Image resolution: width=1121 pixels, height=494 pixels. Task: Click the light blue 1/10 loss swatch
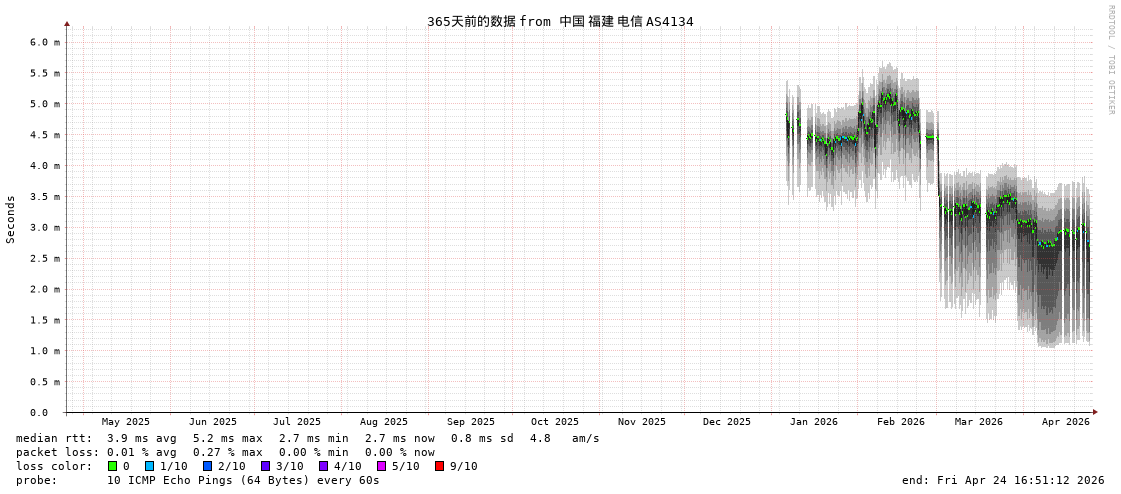150,466
